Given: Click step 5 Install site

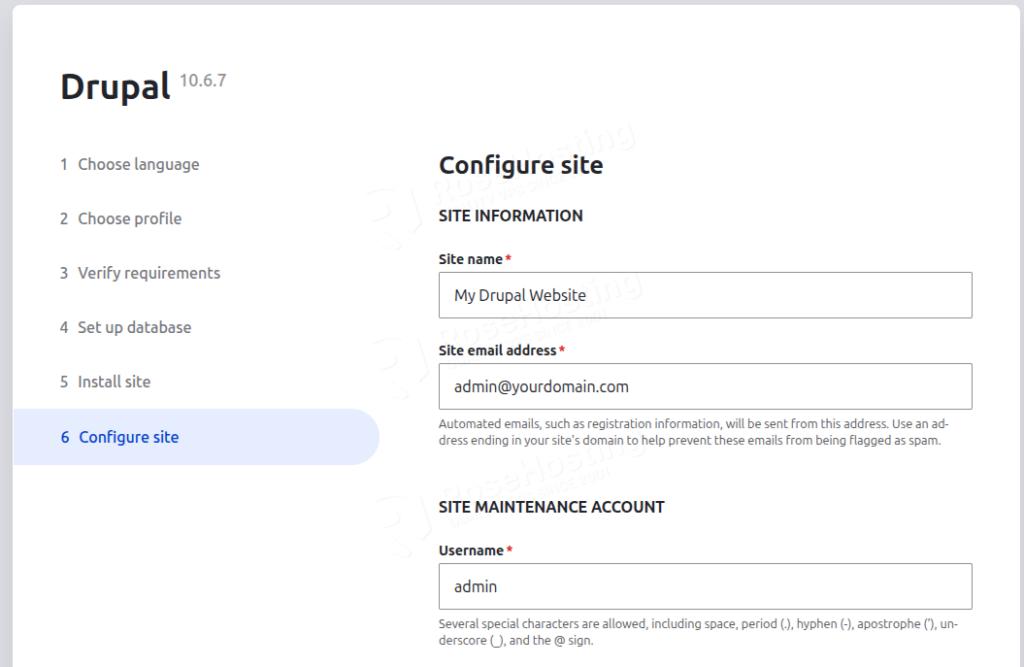Looking at the screenshot, I should (105, 382).
